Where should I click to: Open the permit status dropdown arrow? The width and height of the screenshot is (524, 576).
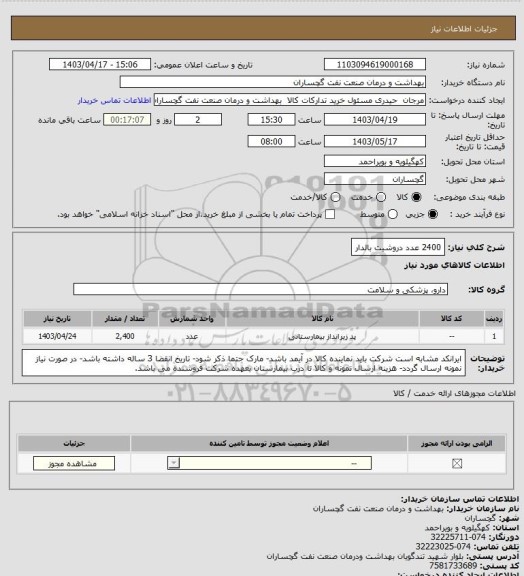[173, 463]
